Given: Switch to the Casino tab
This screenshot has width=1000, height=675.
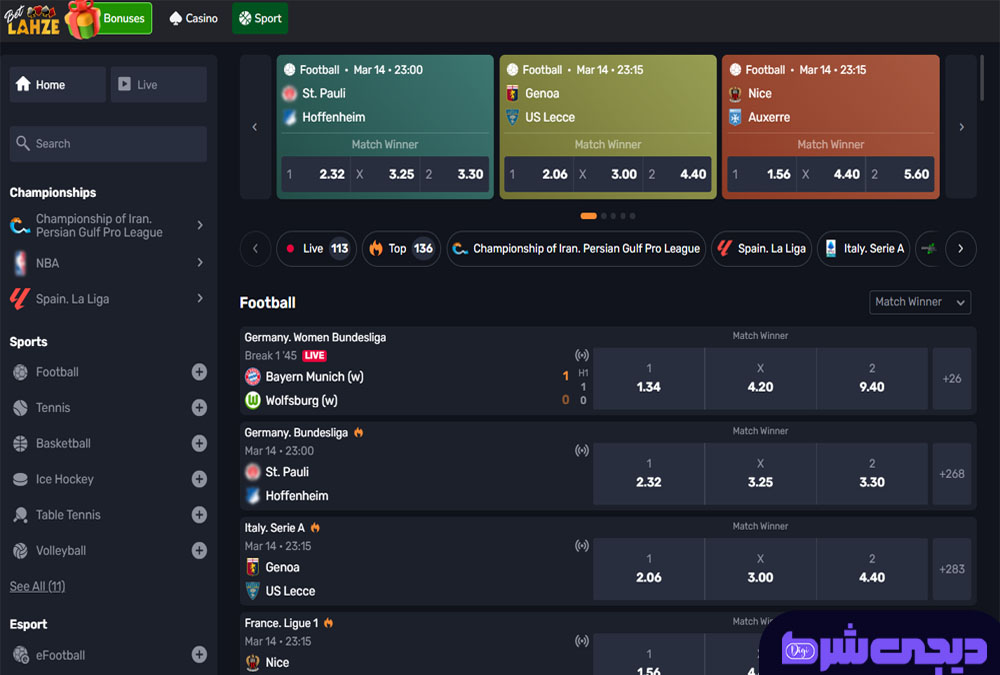Looking at the screenshot, I should (193, 19).
